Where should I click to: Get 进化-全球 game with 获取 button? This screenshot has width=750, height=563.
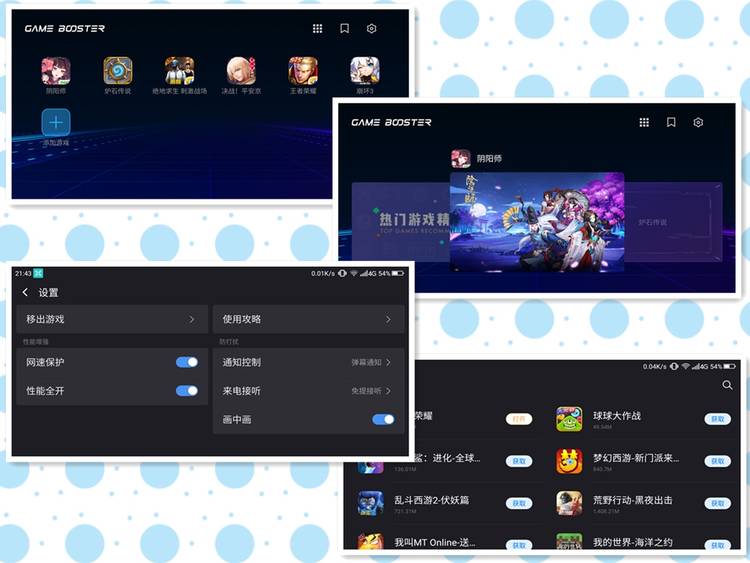pyautogui.click(x=518, y=461)
